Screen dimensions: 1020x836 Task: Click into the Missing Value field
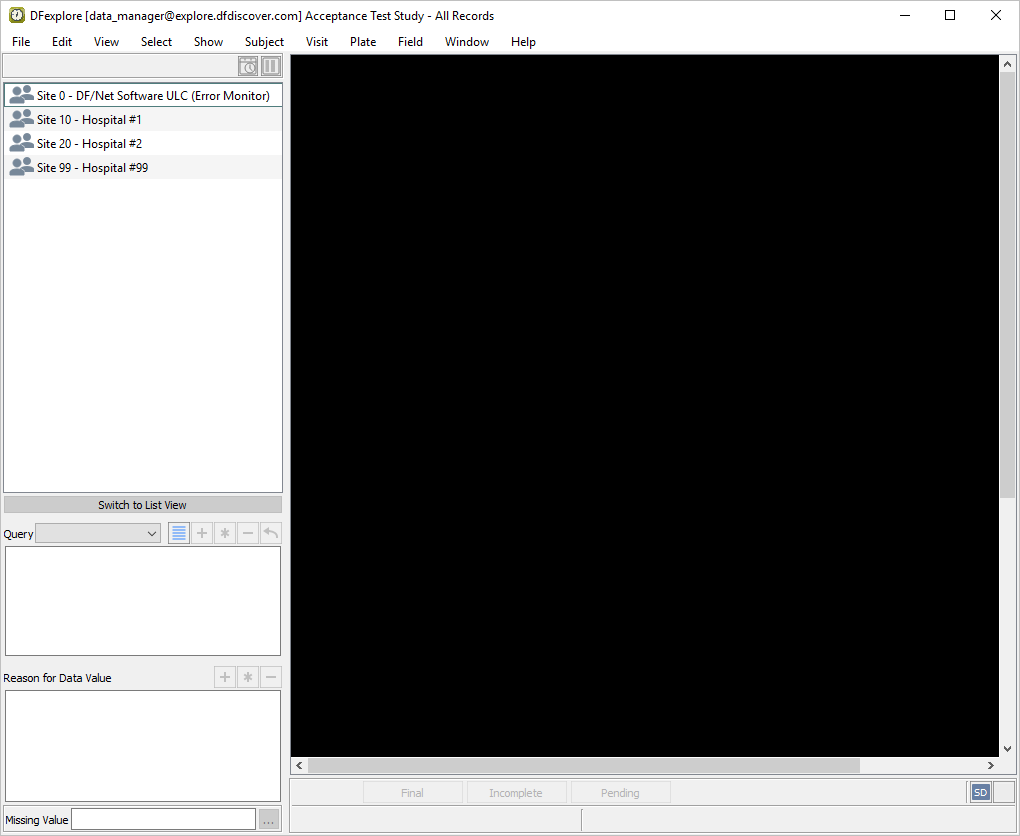pyautogui.click(x=163, y=820)
